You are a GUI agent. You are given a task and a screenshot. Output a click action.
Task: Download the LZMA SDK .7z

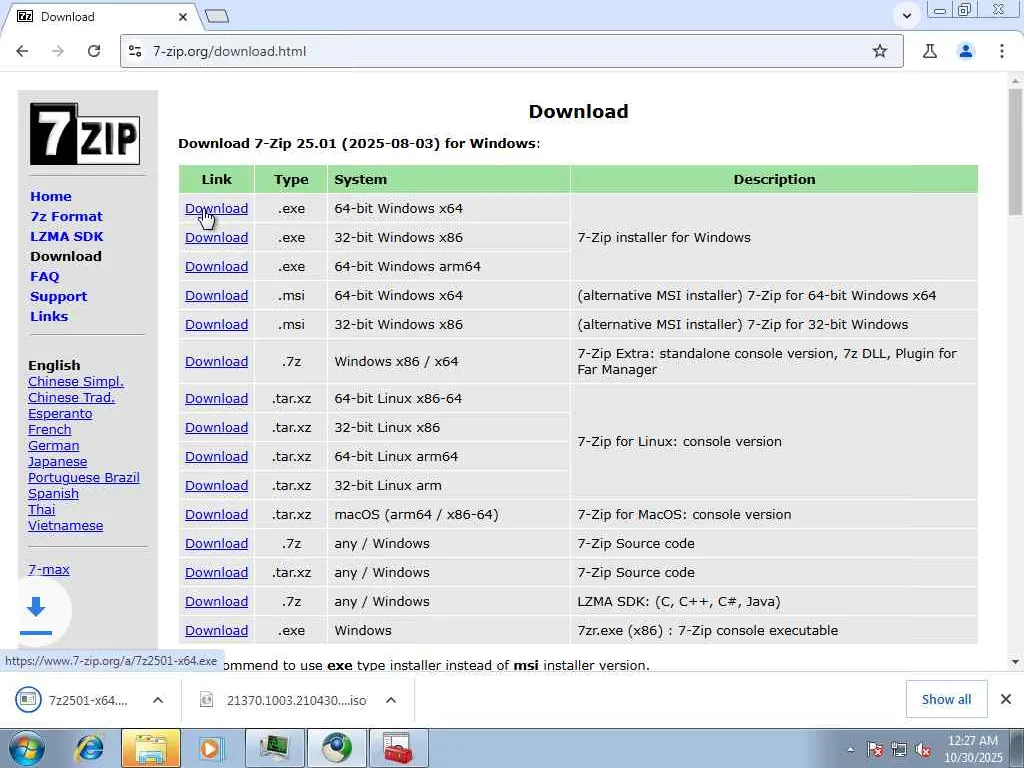pyautogui.click(x=216, y=601)
